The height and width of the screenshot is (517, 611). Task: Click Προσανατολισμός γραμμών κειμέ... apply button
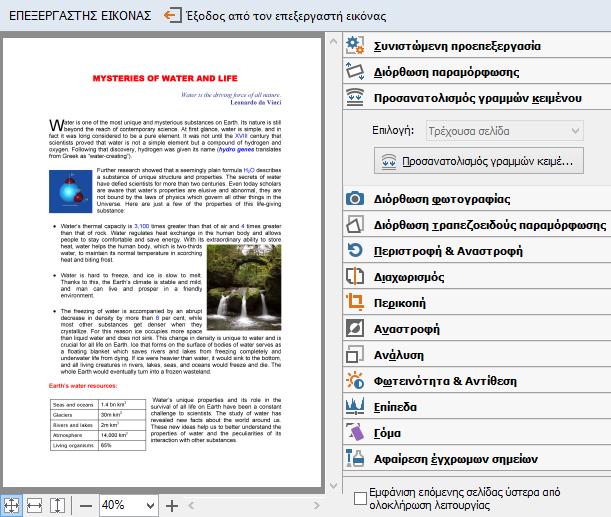click(x=479, y=161)
